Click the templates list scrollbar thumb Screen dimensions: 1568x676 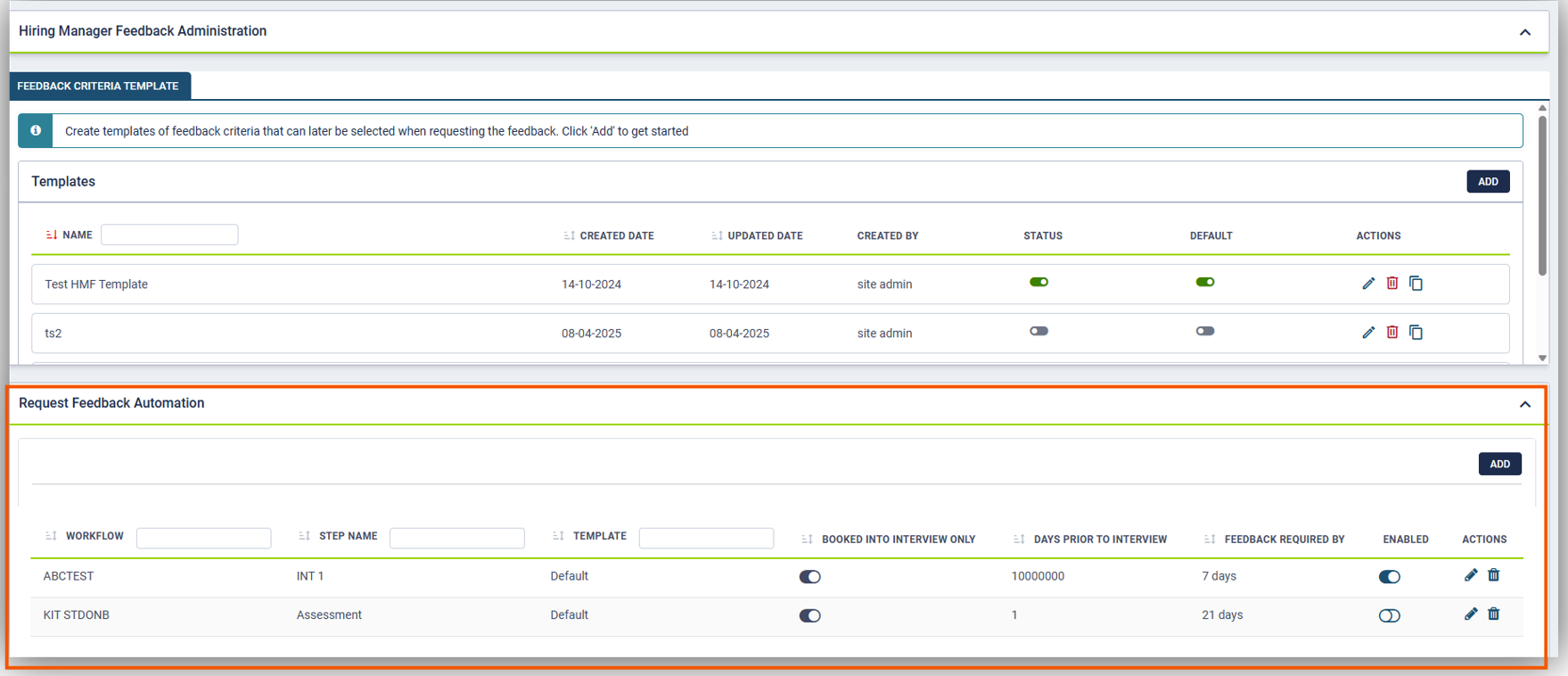tap(1542, 195)
